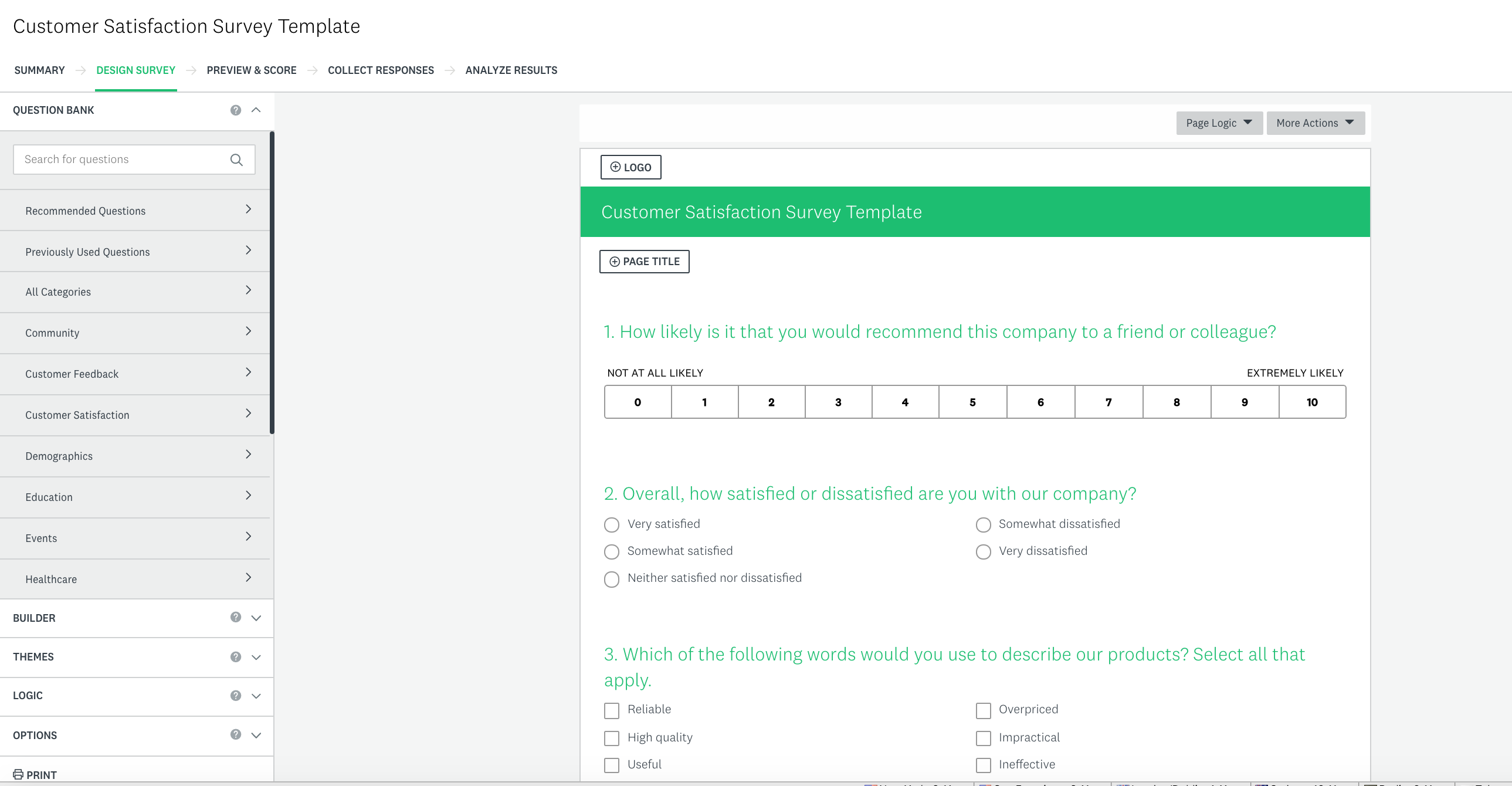The width and height of the screenshot is (1512, 786).
Task: Choose the Somewhat dissatisfied radio option
Action: pos(983,525)
